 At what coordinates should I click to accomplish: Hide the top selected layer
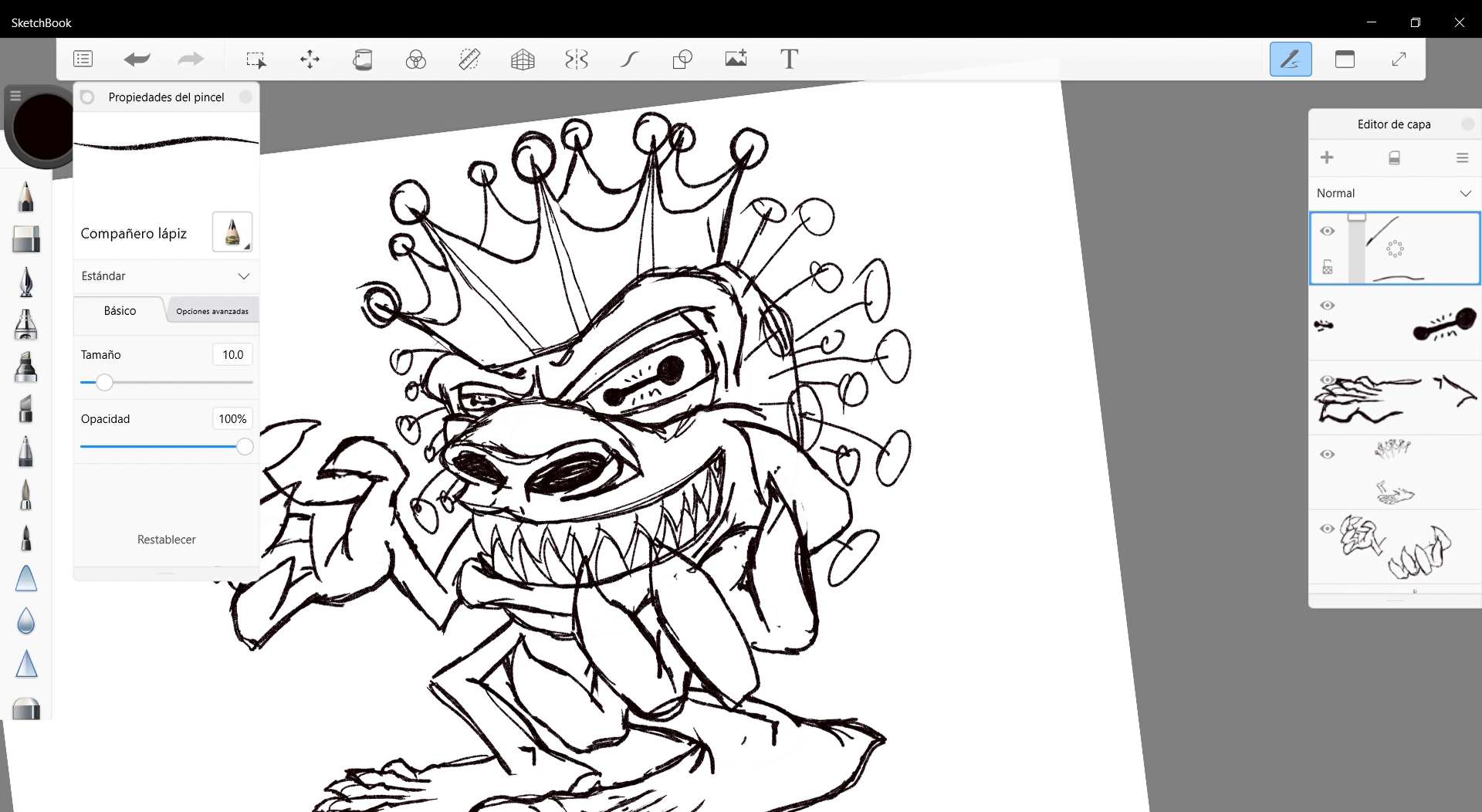(x=1328, y=231)
